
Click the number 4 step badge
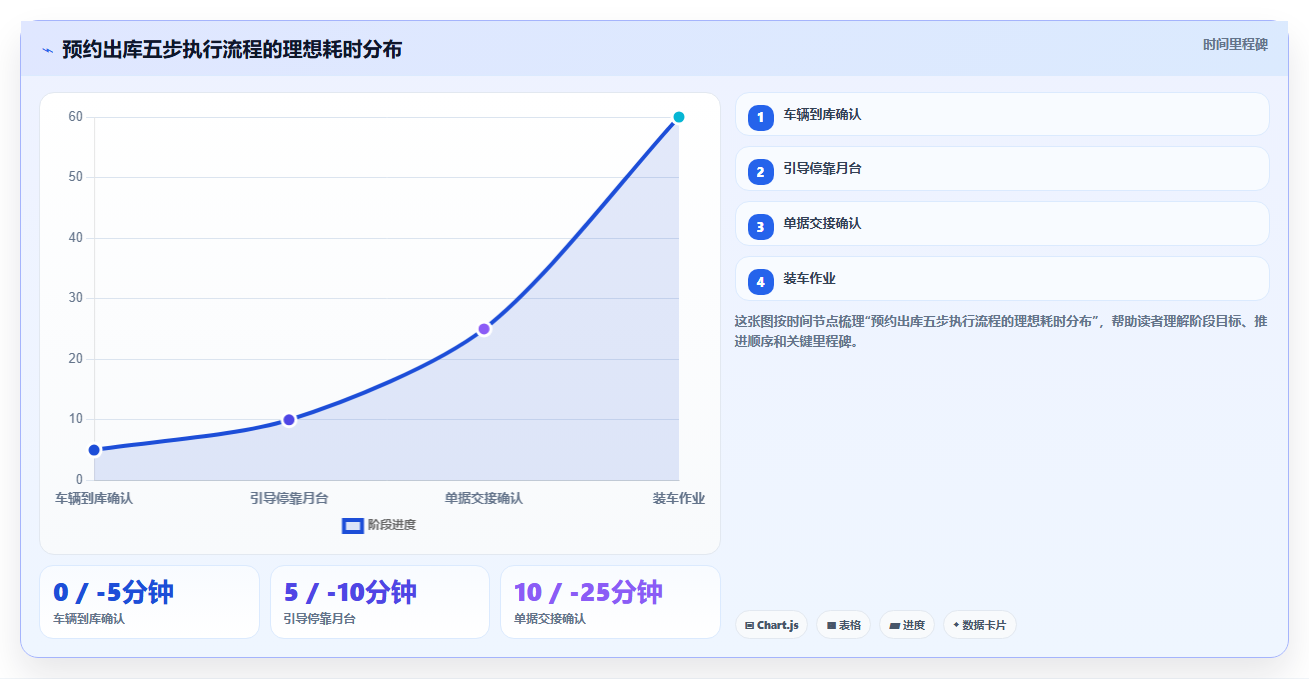click(760, 282)
